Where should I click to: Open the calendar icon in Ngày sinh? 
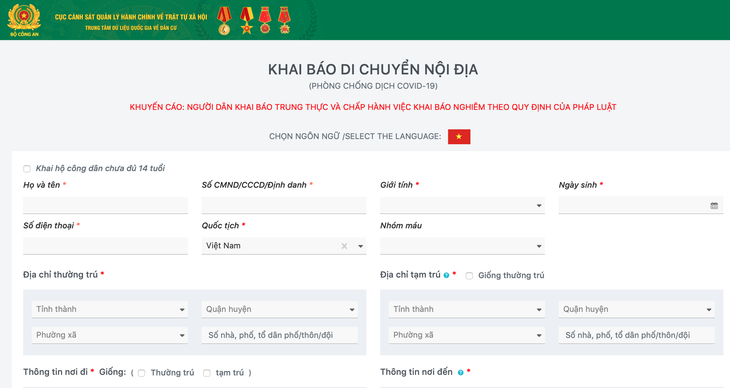[714, 205]
